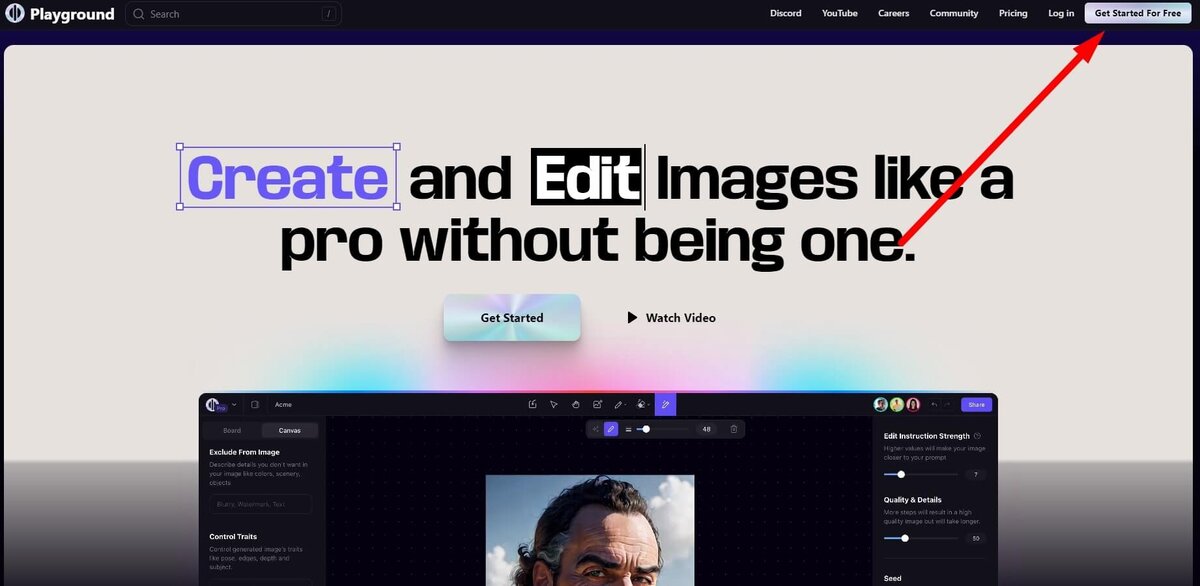This screenshot has height=586, width=1200.
Task: Click the third collaborator avatar
Action: (x=913, y=404)
